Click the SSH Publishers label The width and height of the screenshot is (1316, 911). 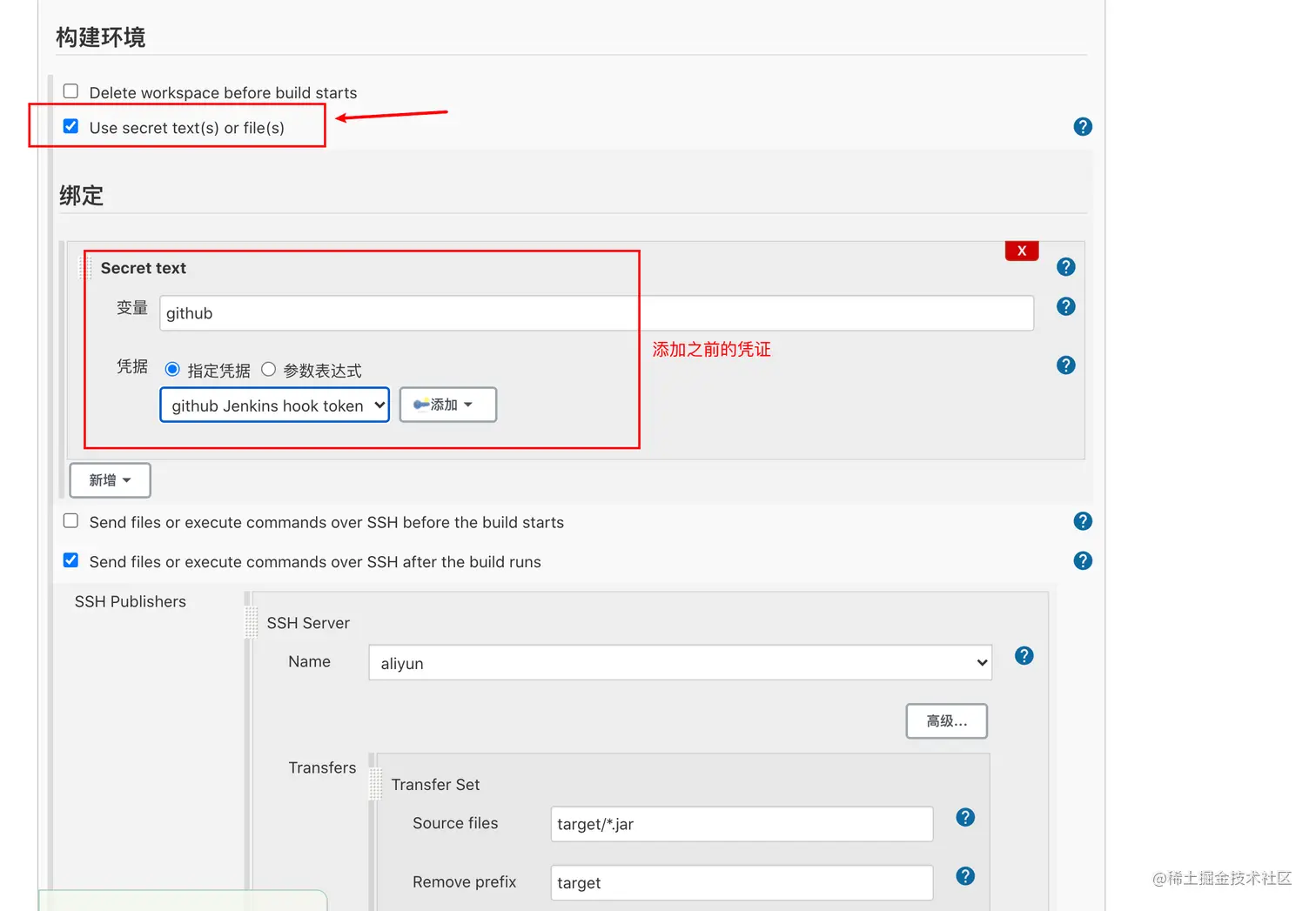131,601
